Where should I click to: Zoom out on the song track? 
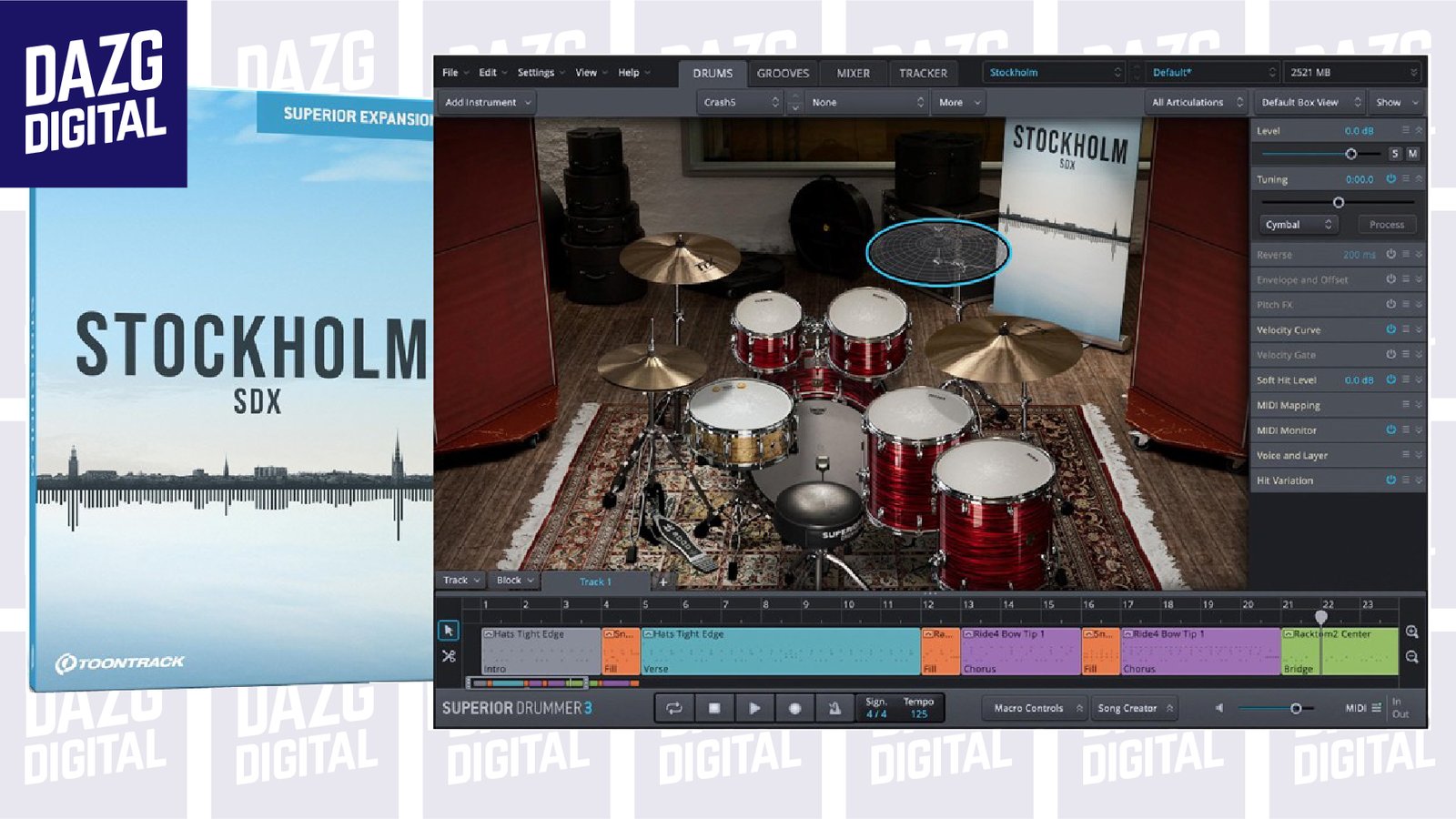tap(1411, 656)
